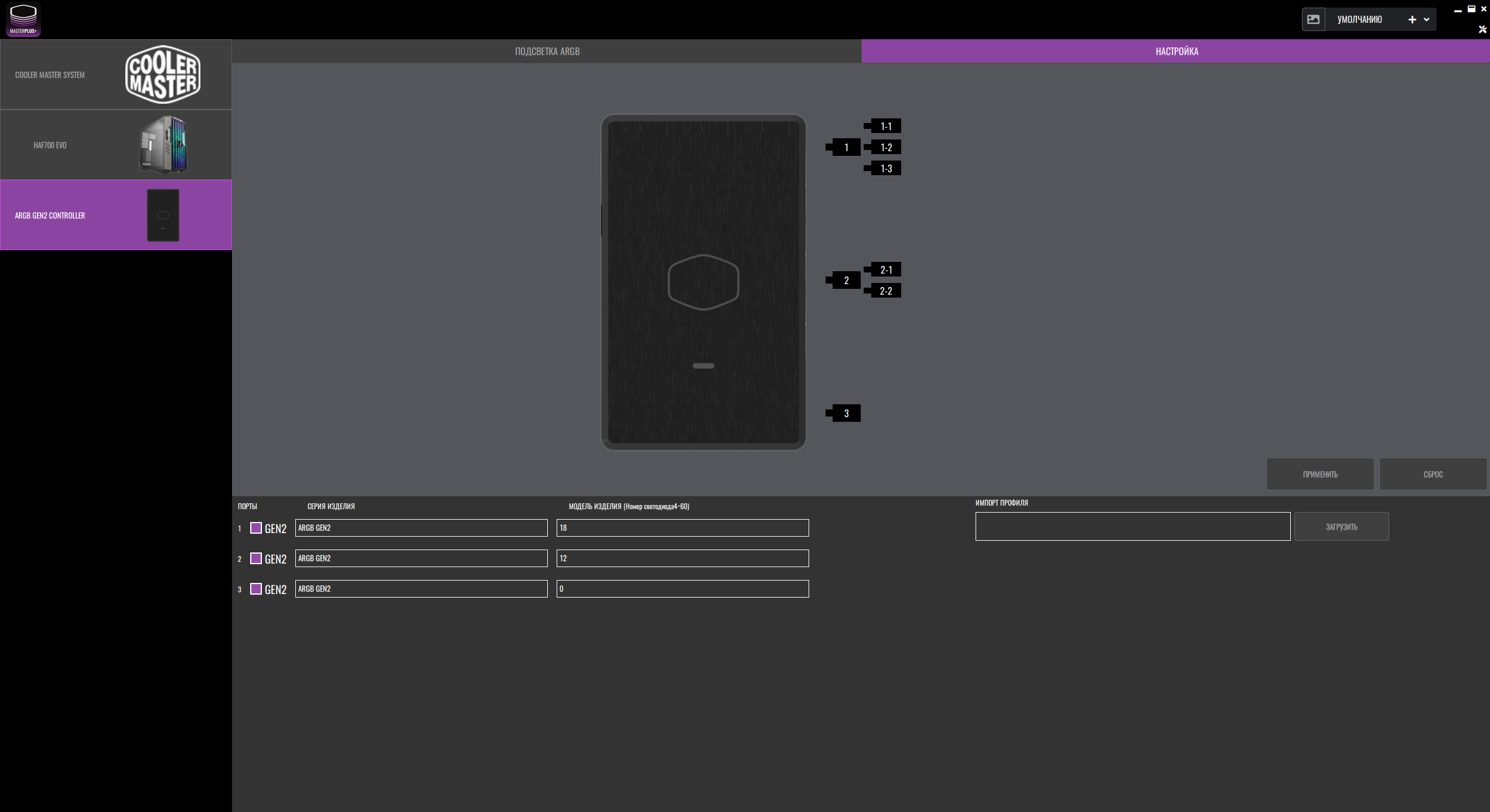Image resolution: width=1490 pixels, height=812 pixels.
Task: Open the profile image icon
Action: tap(1313, 19)
